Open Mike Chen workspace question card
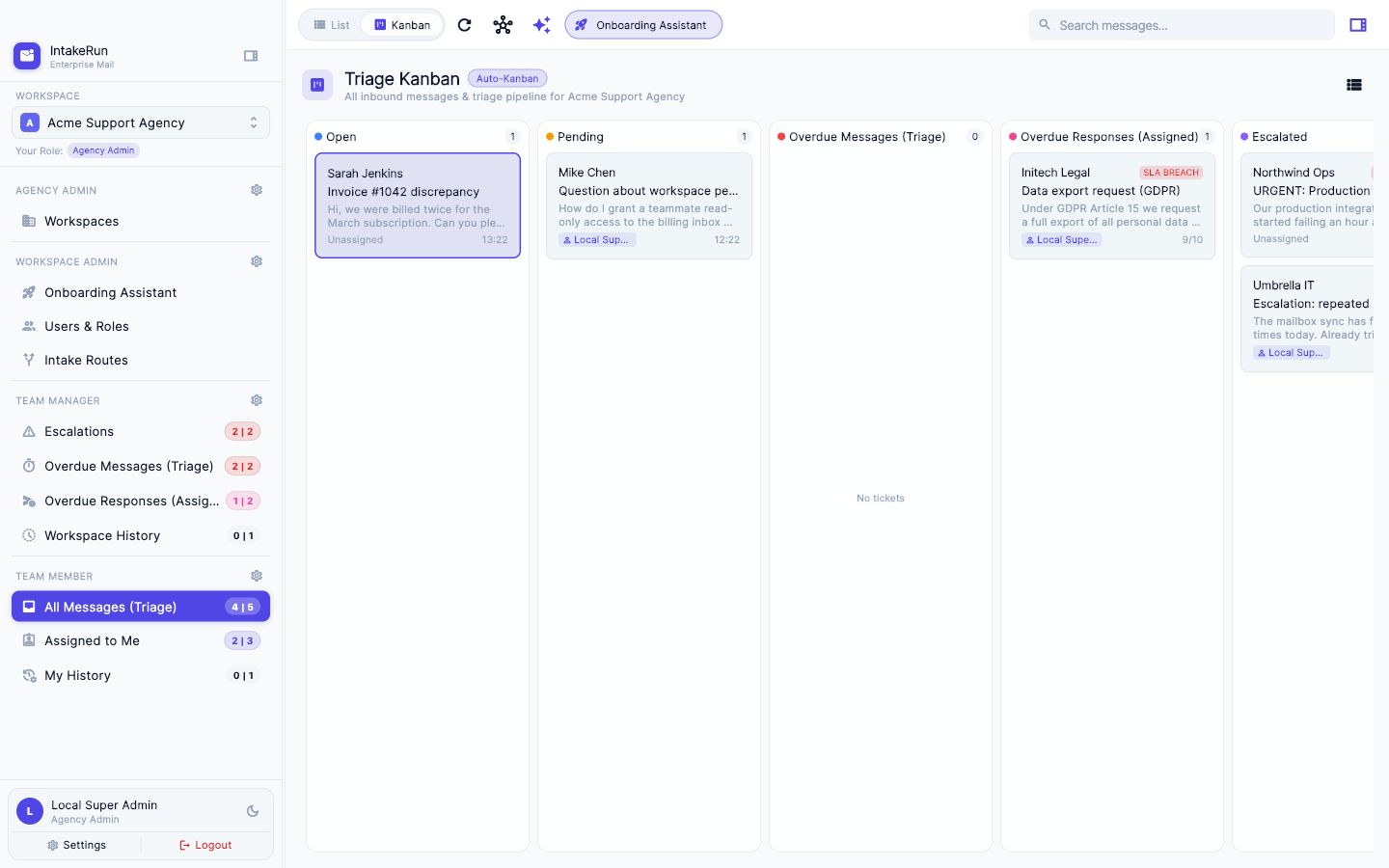The width and height of the screenshot is (1389, 868). [x=649, y=205]
